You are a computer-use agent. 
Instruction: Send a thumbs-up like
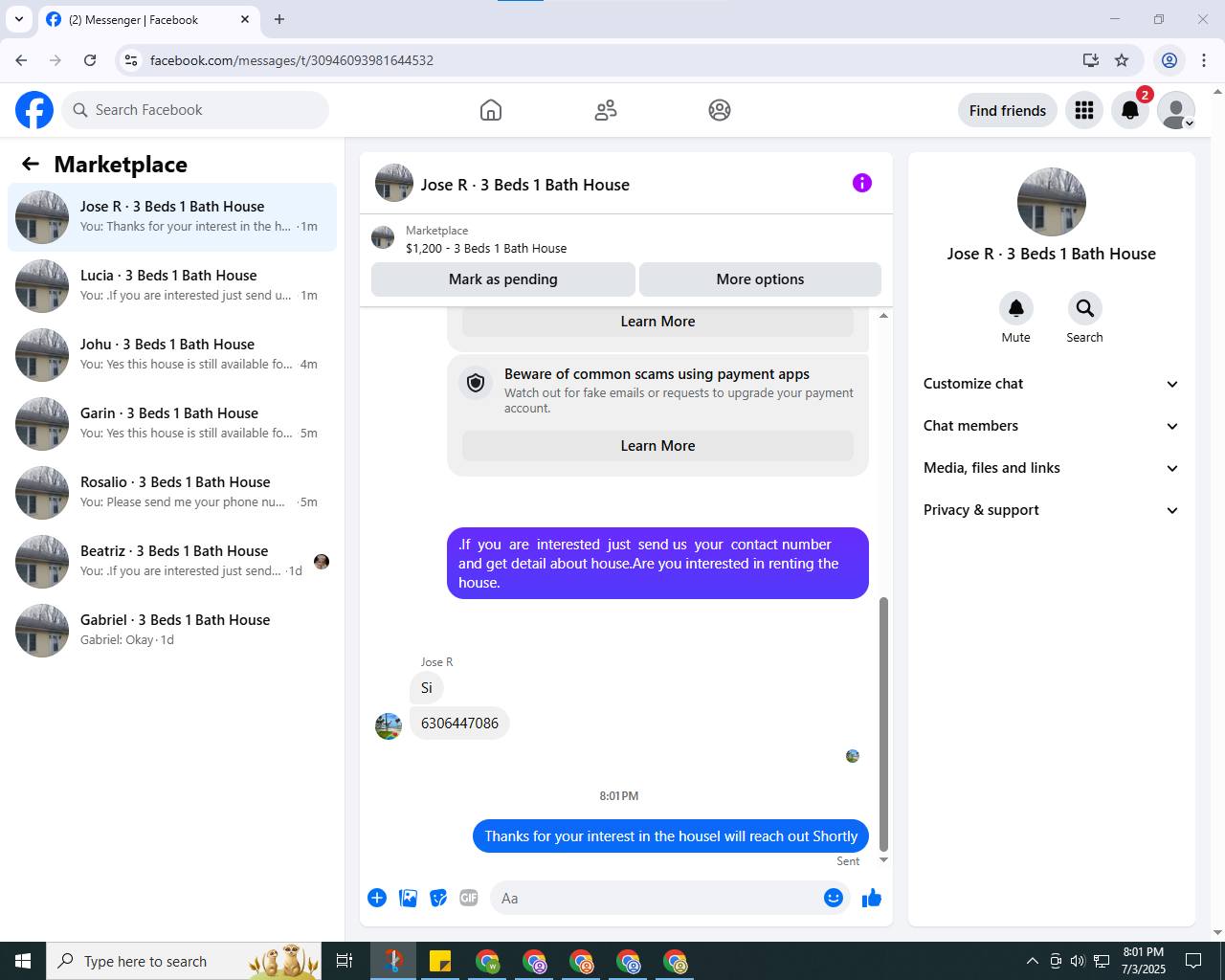(x=872, y=898)
